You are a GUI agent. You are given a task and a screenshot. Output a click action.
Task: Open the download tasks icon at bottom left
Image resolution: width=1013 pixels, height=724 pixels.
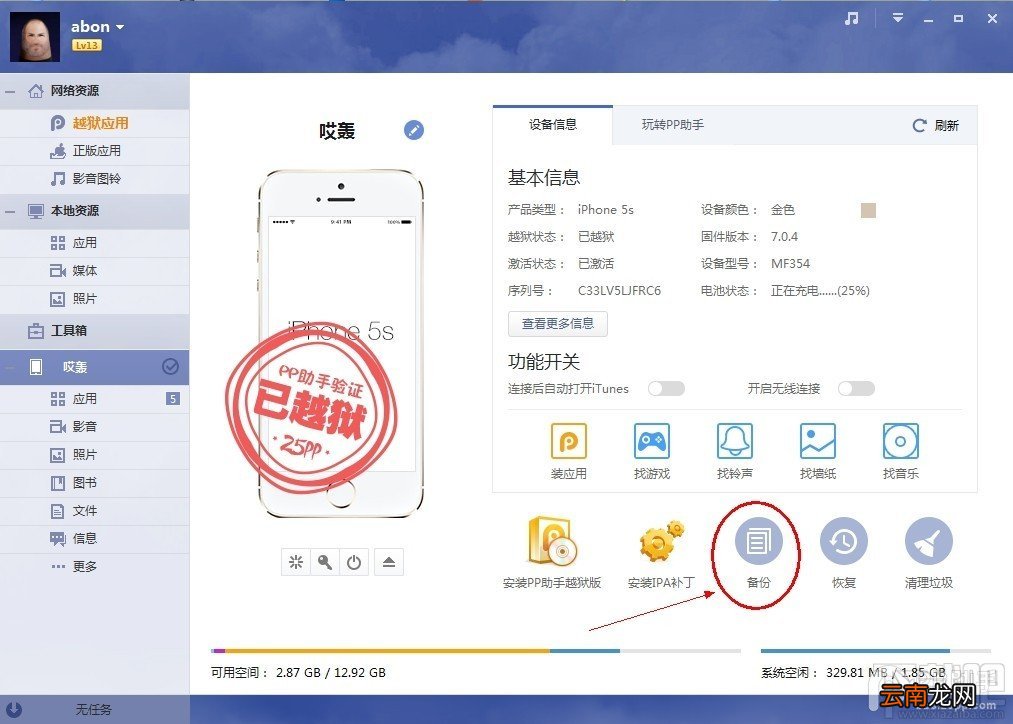14,709
